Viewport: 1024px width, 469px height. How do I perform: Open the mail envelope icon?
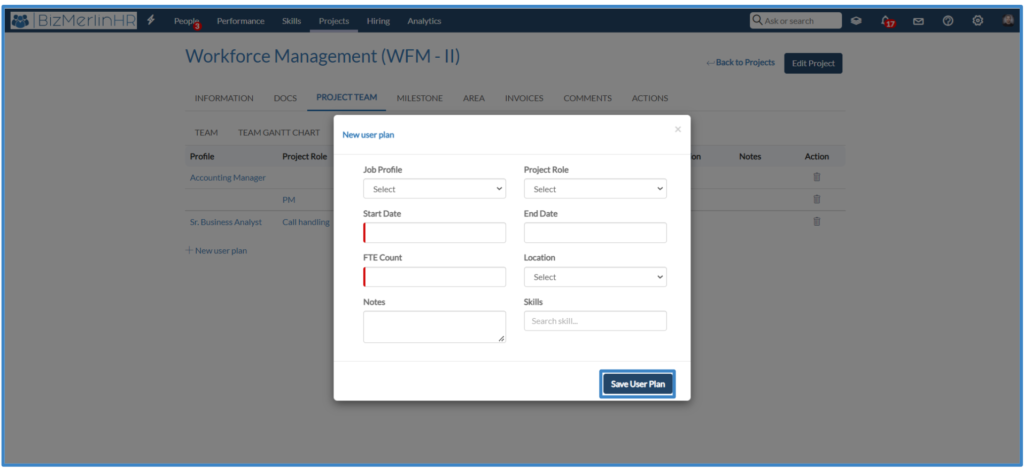[x=918, y=21]
